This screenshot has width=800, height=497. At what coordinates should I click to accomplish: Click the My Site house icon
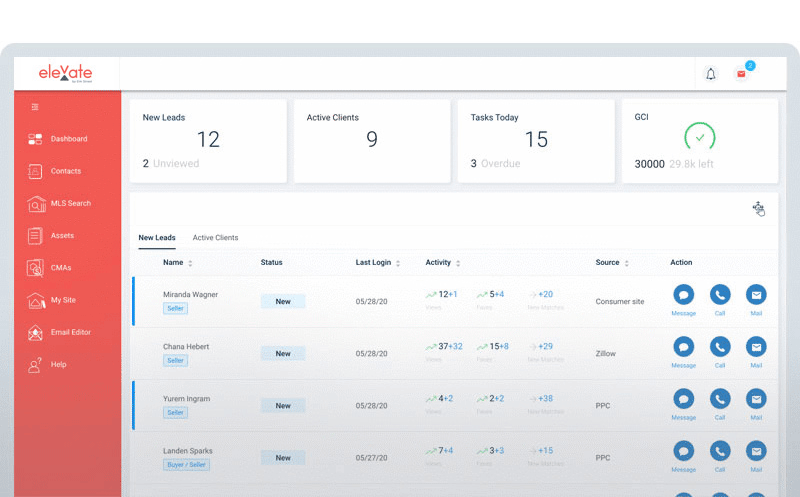click(36, 300)
